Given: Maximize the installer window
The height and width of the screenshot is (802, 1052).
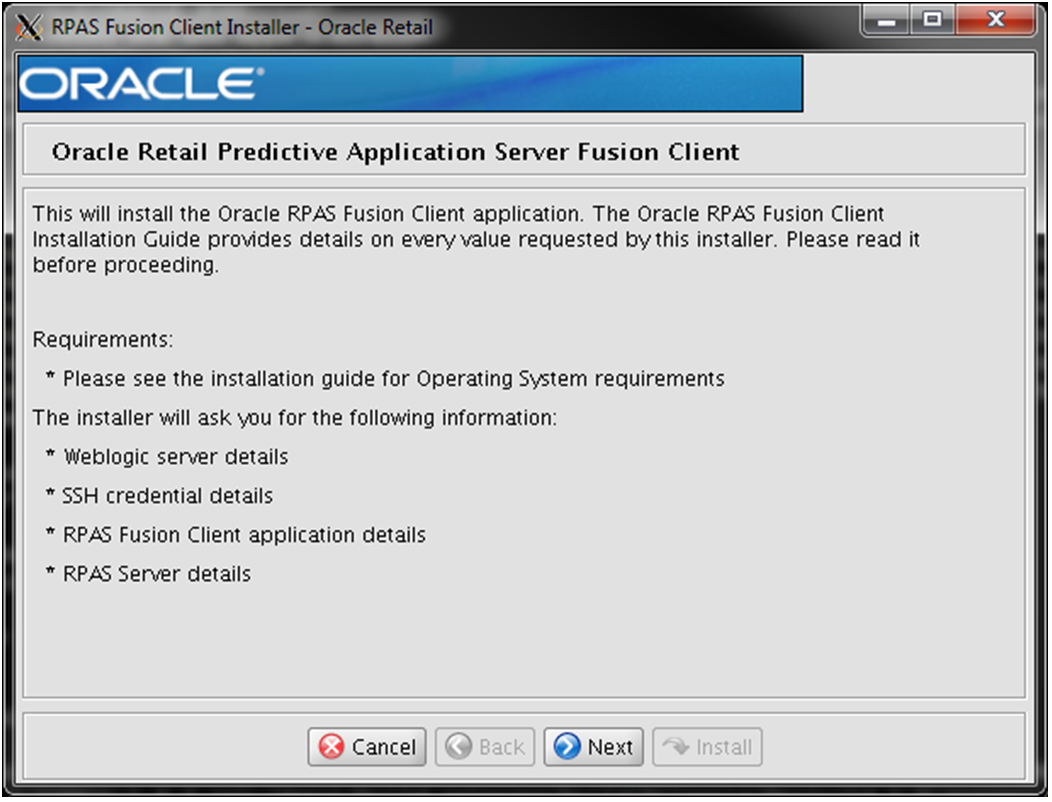Looking at the screenshot, I should pyautogui.click(x=933, y=19).
